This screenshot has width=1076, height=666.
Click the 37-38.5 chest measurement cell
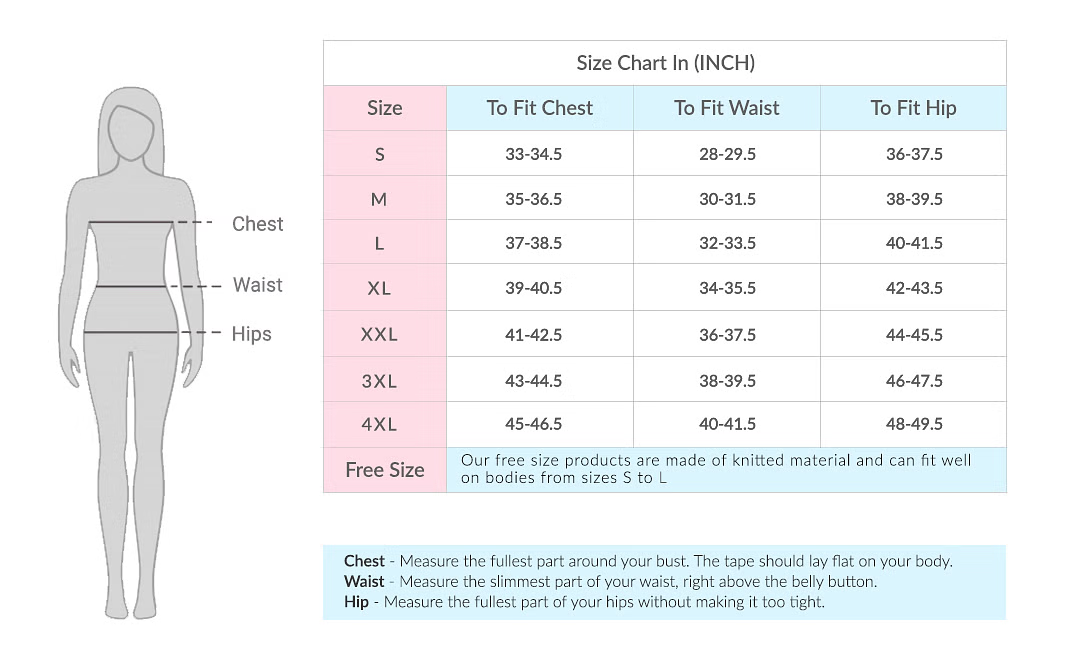click(533, 243)
